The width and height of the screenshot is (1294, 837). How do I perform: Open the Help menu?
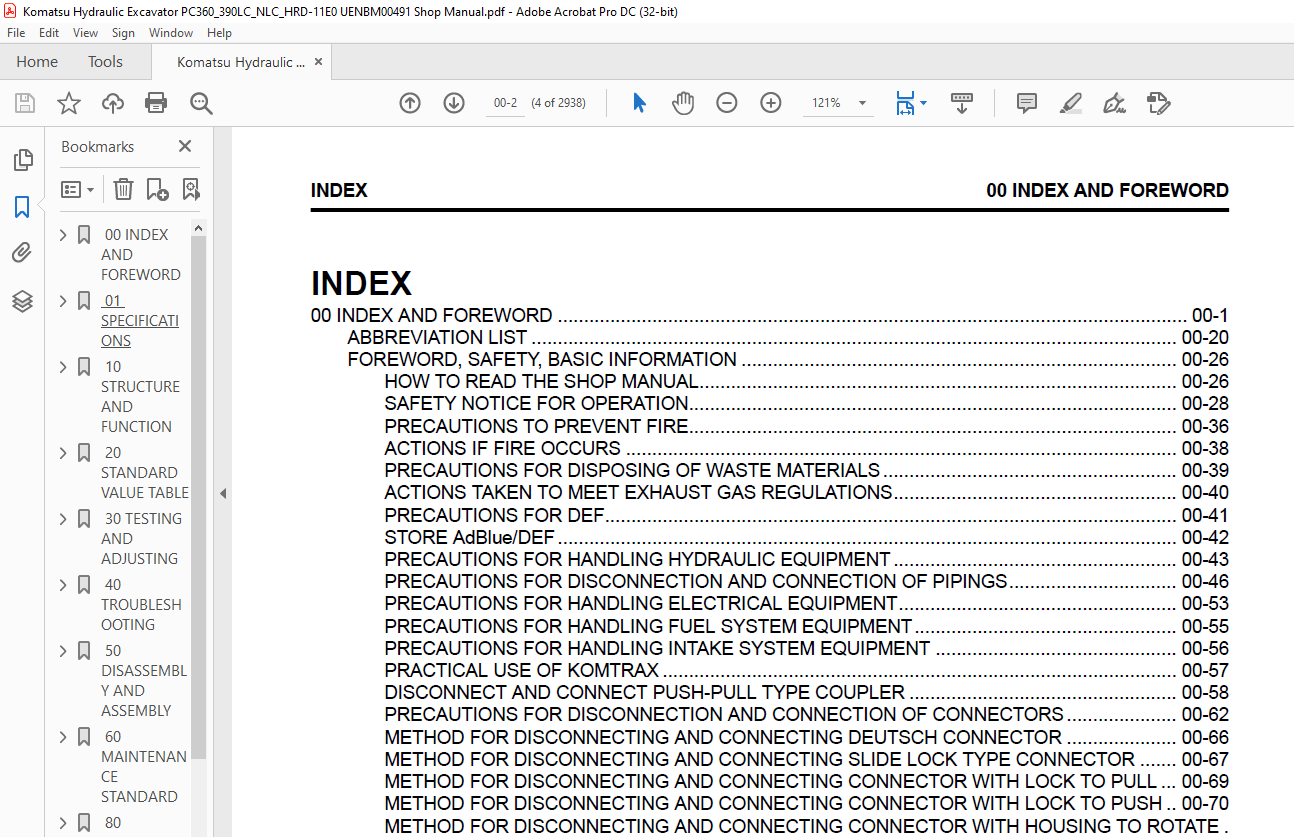[x=219, y=33]
